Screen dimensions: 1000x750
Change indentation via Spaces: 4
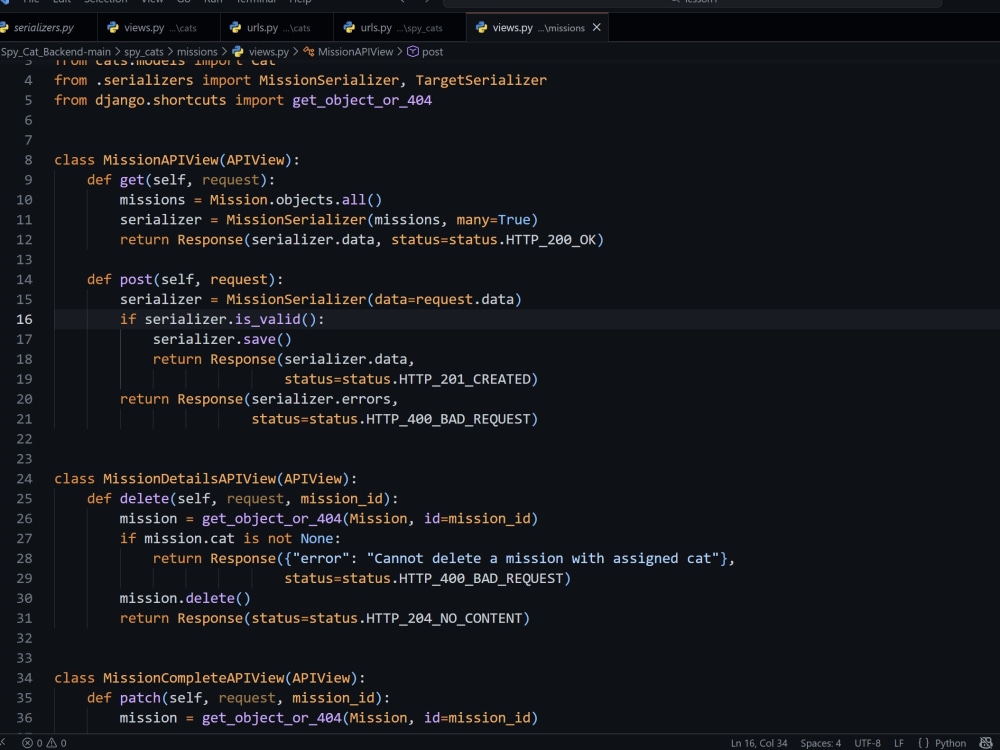tap(820, 743)
